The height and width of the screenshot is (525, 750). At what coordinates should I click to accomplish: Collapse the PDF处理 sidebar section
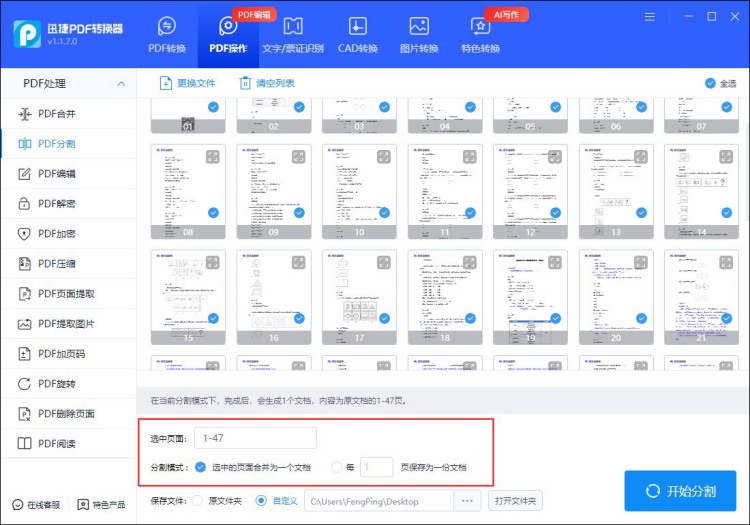(x=121, y=84)
